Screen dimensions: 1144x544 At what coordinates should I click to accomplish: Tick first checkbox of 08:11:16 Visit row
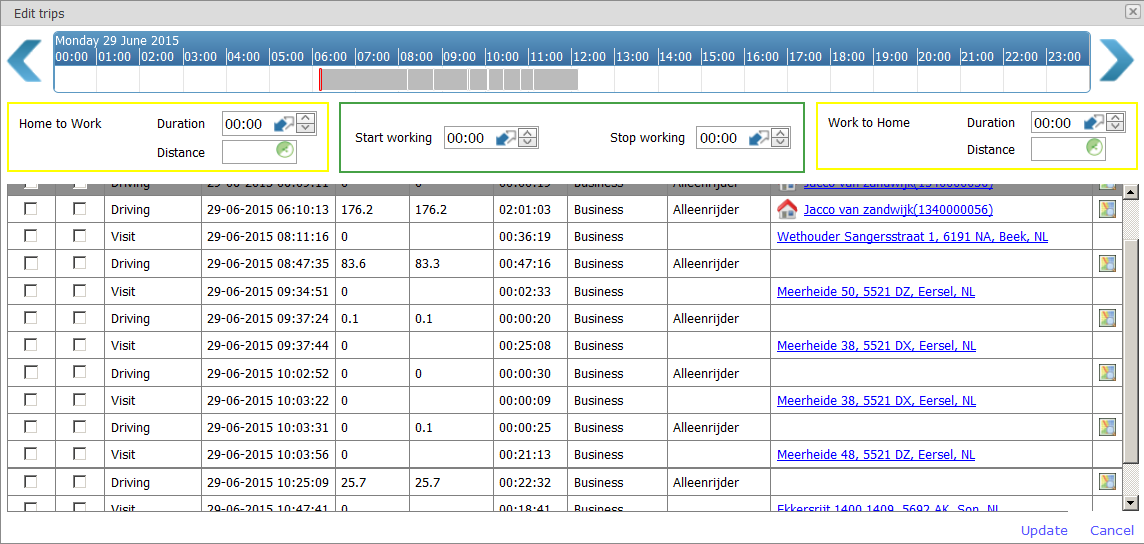click(31, 236)
